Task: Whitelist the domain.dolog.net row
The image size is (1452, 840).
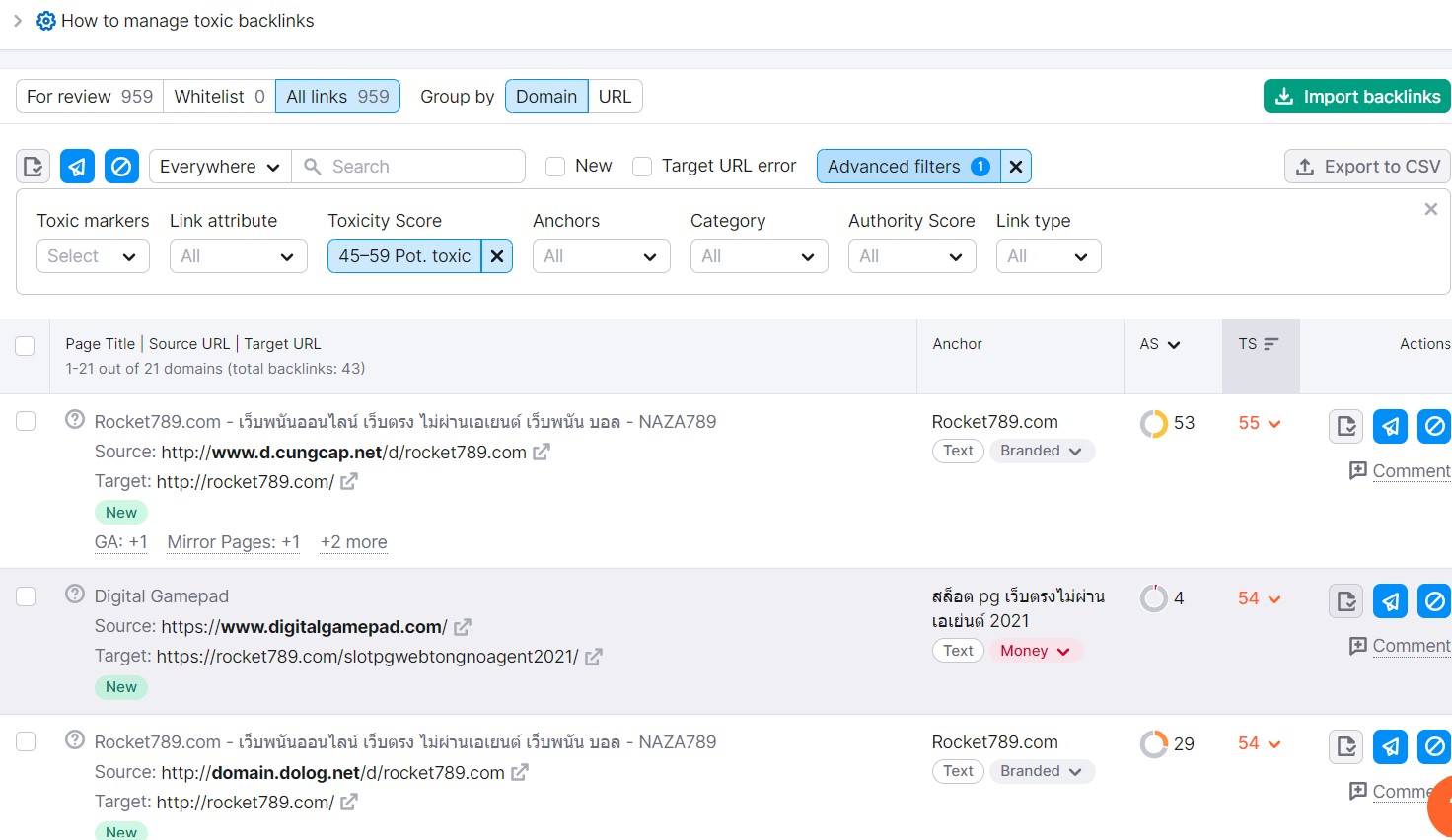Action: (x=1346, y=746)
